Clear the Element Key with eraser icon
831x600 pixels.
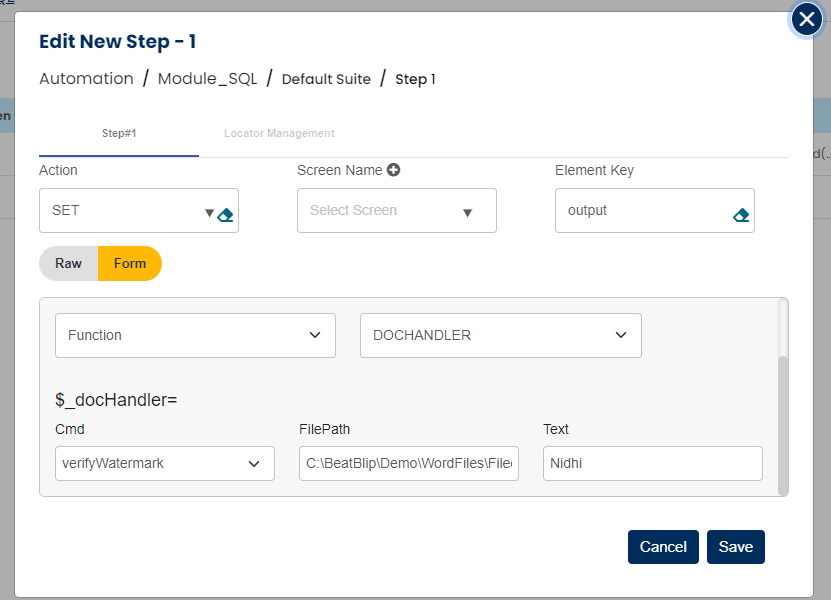741,214
